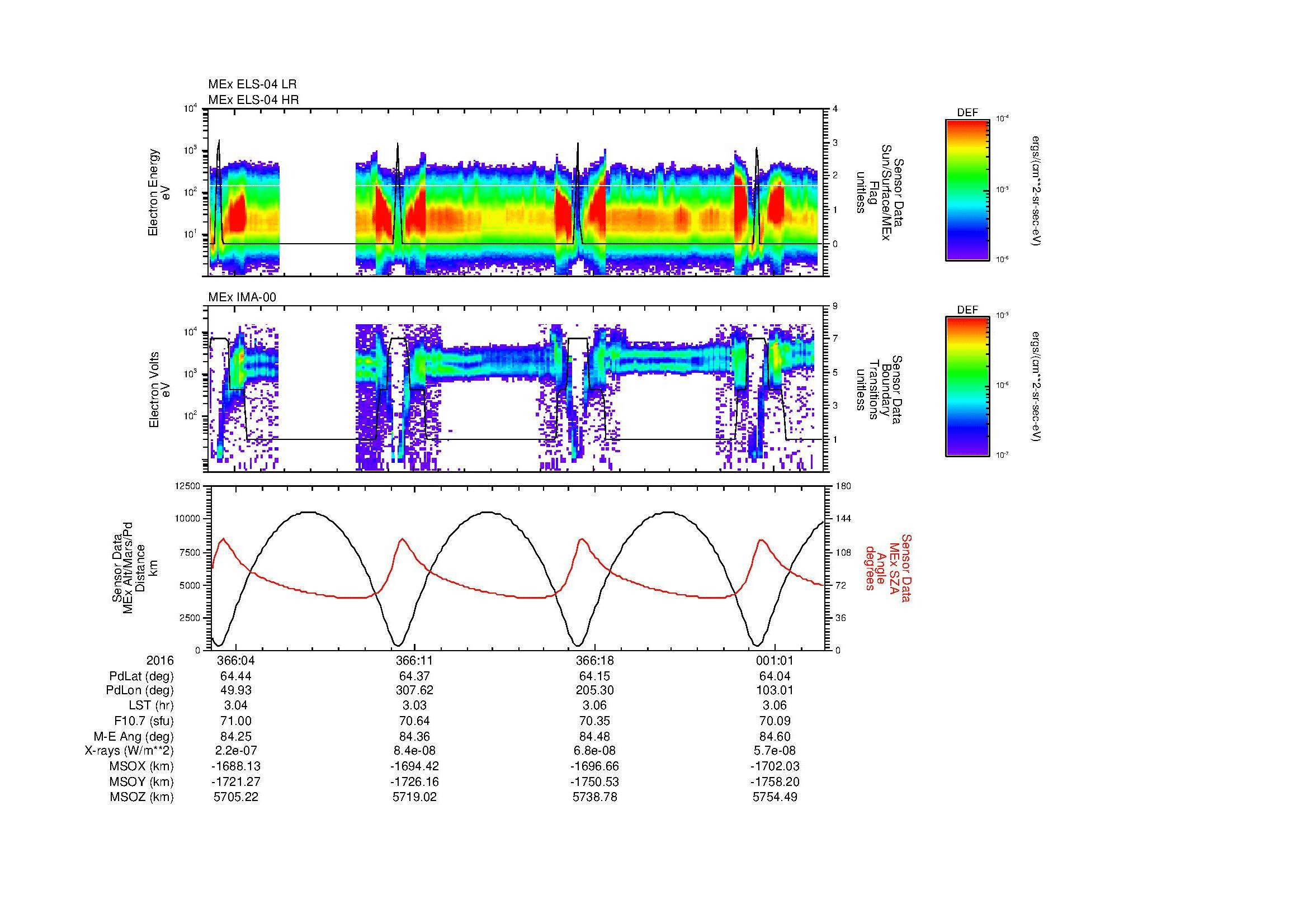Click the 'Electron Volts eV' axis label

pos(159,390)
